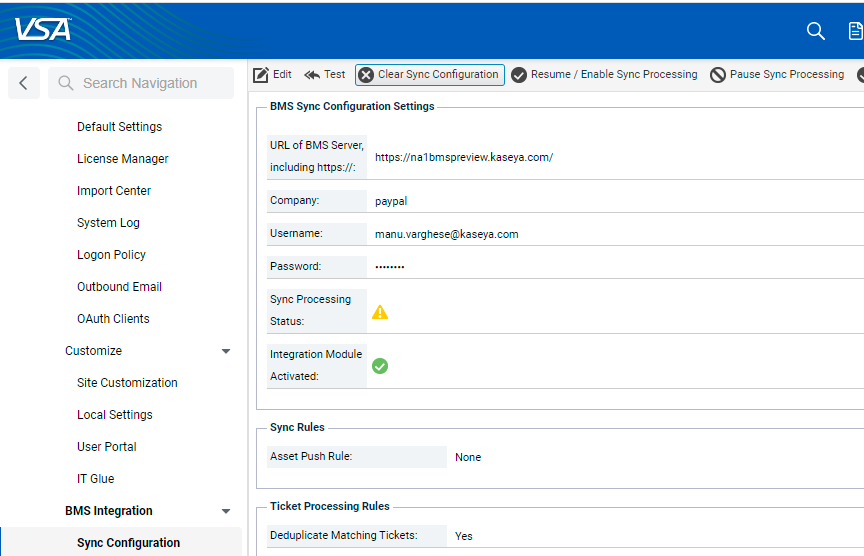Click the Edit pencil icon
Screen dimensions: 864x556
click(x=261, y=75)
